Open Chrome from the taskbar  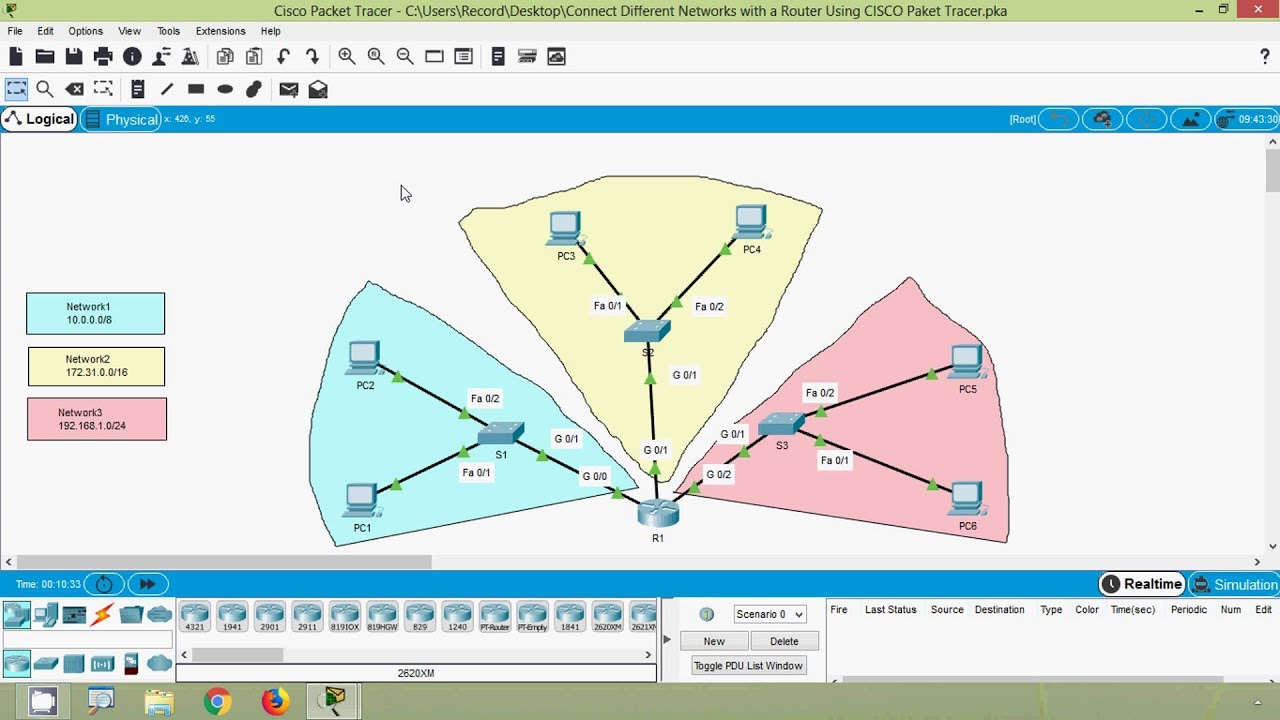click(217, 701)
